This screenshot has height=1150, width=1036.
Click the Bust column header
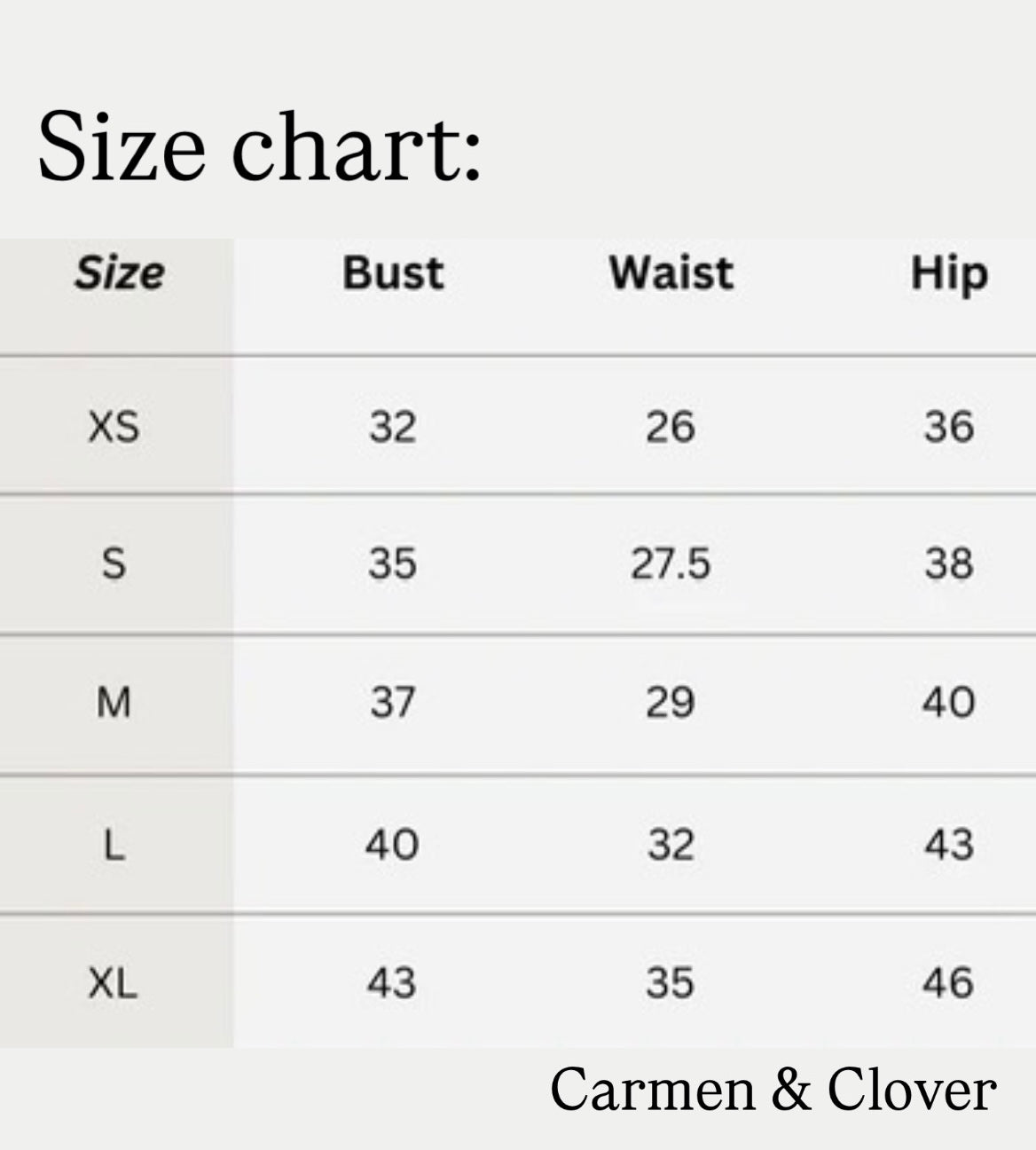coord(393,272)
